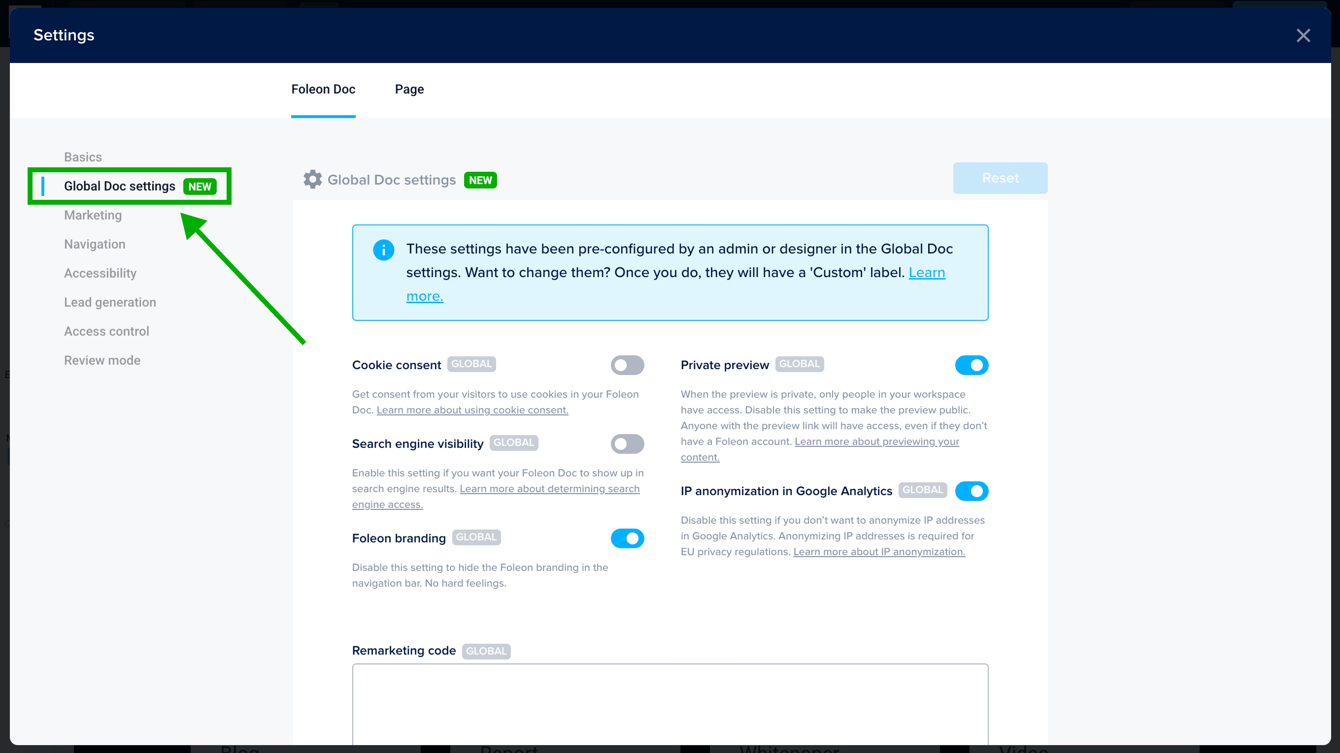Click the NEW badge in the Global Doc settings heading
Screen dimensions: 1340x753
[x=481, y=180]
